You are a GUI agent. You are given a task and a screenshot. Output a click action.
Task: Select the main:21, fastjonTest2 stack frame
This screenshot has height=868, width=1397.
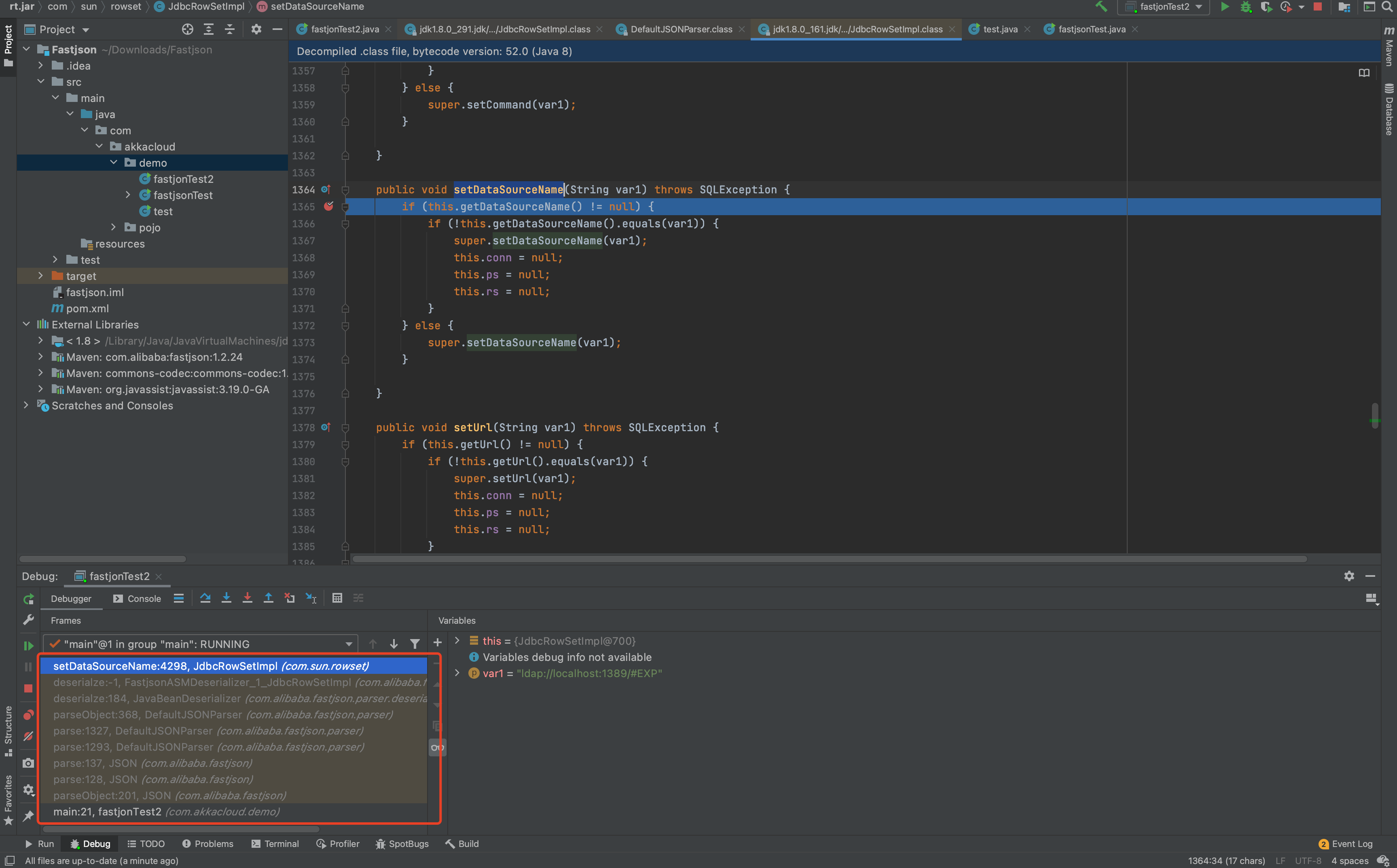coord(234,811)
